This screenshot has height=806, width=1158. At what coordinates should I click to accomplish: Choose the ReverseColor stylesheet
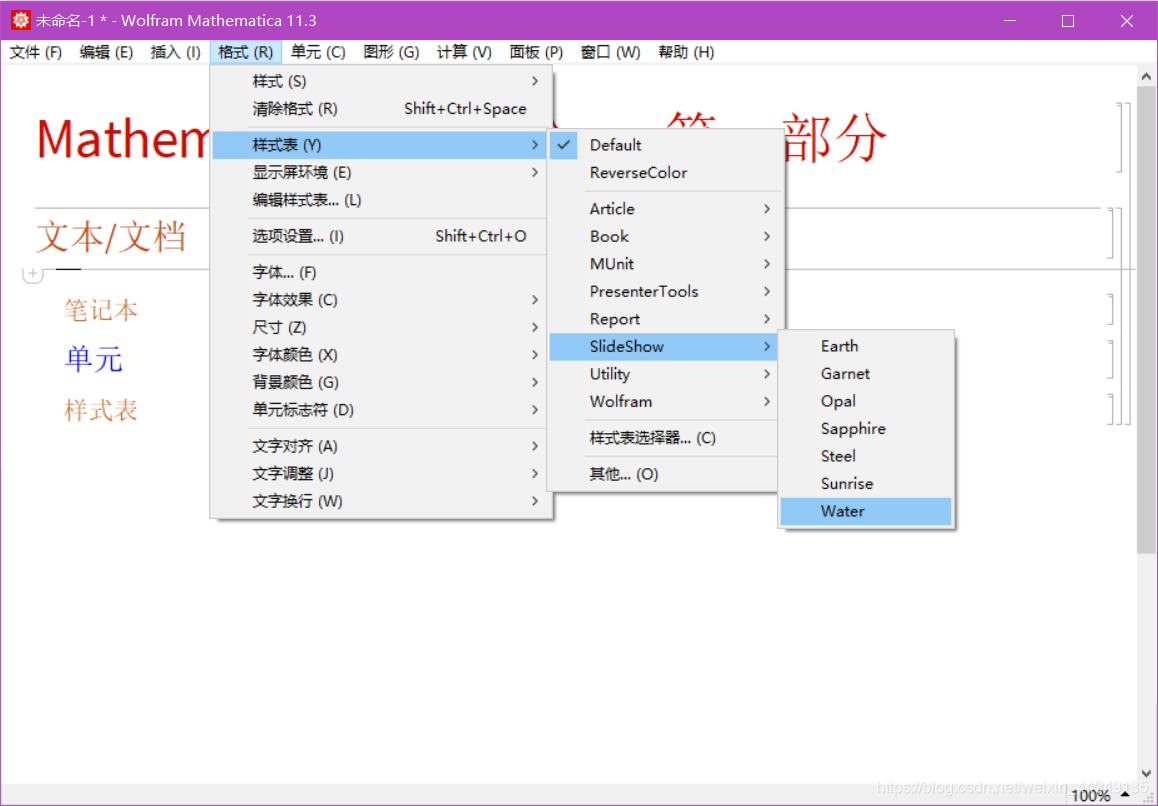(x=664, y=172)
